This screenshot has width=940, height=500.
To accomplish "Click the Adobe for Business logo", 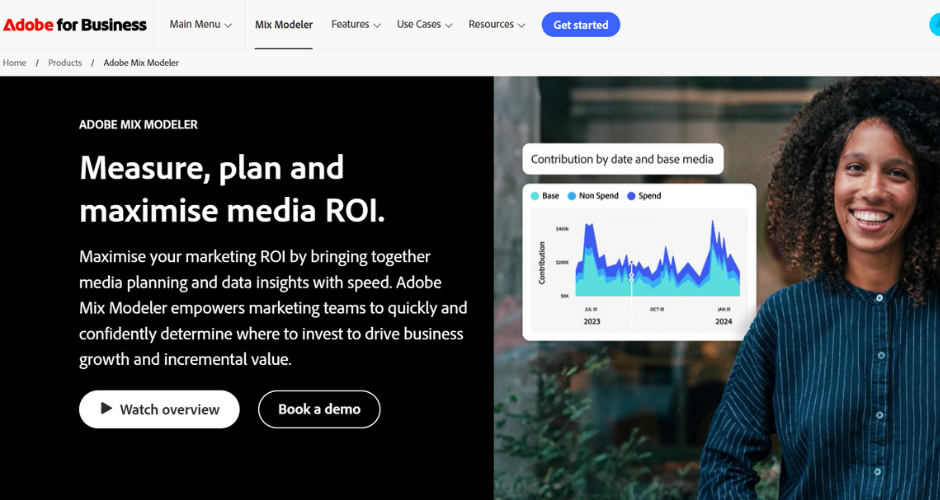I will point(75,25).
